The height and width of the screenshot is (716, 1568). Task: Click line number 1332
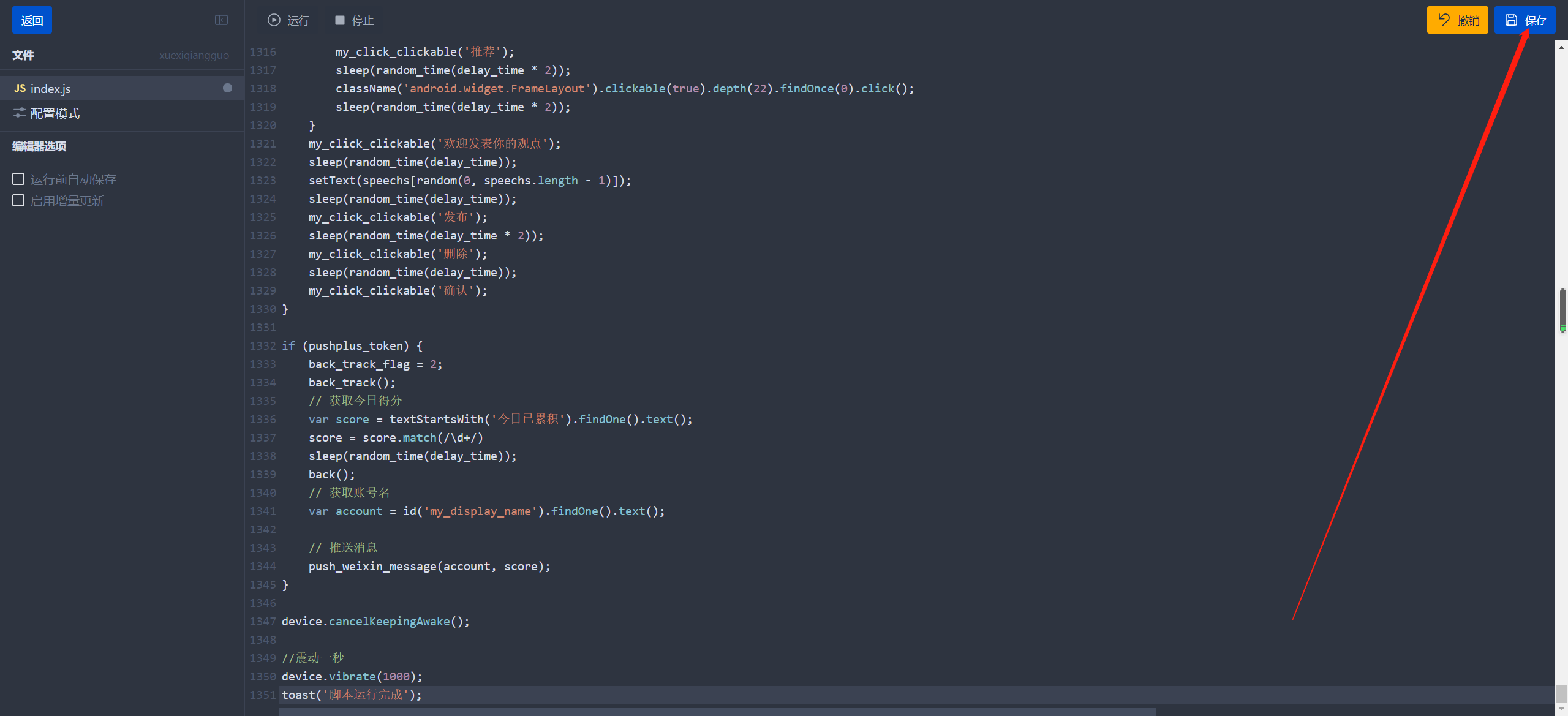tap(263, 345)
